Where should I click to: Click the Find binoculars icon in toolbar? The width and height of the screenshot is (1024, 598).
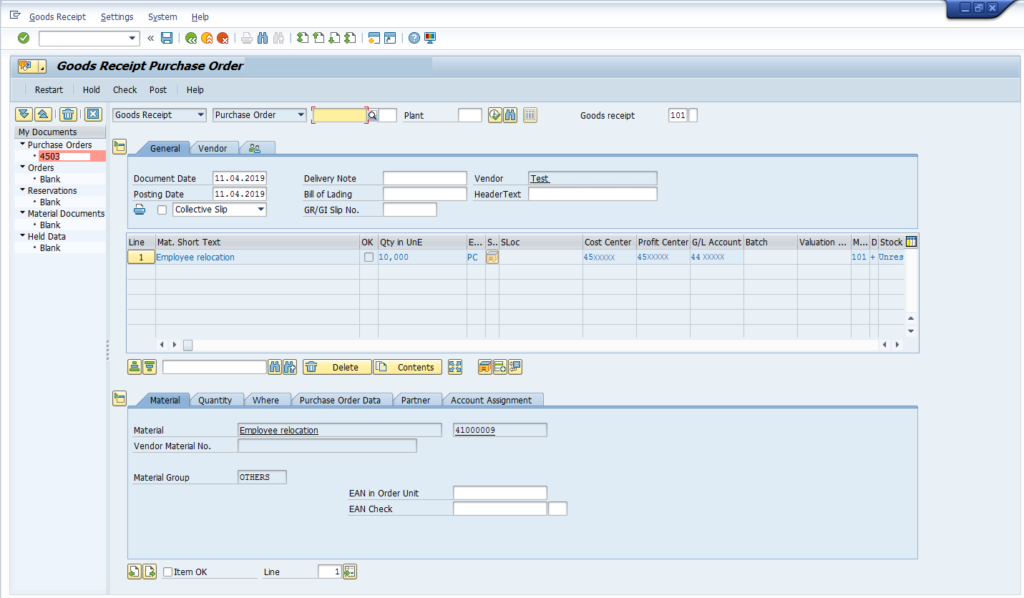coord(263,38)
